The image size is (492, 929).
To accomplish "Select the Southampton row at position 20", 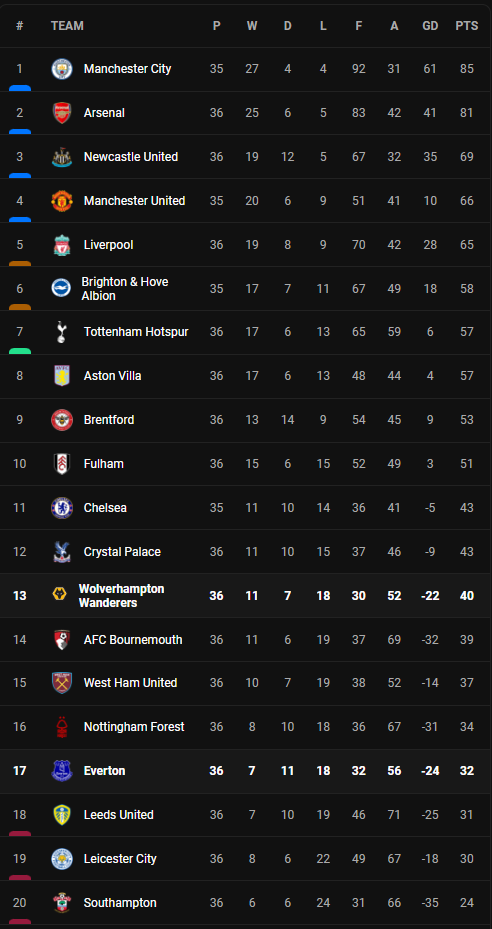I will (246, 903).
